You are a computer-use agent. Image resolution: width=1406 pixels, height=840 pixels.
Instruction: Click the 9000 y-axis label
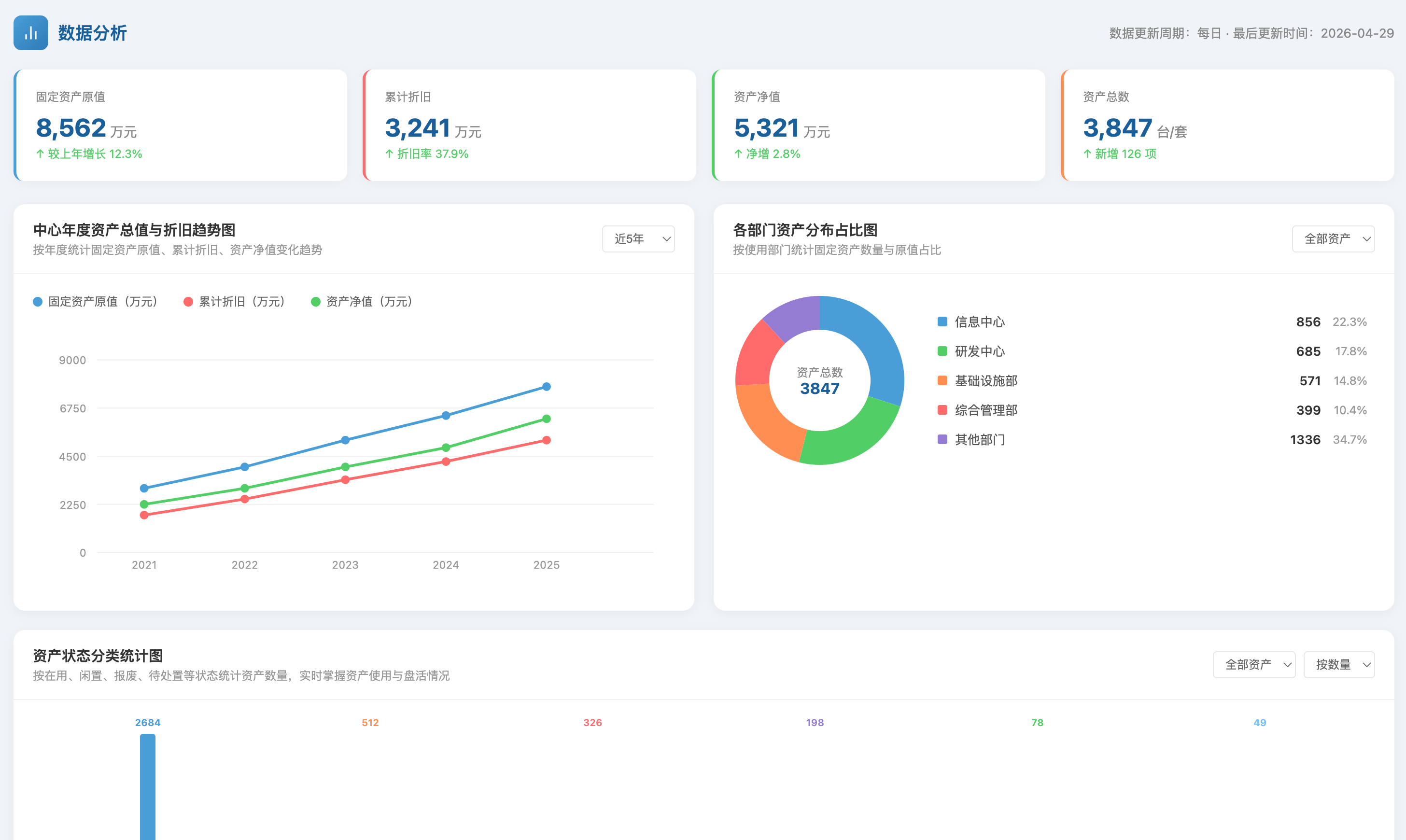point(72,360)
